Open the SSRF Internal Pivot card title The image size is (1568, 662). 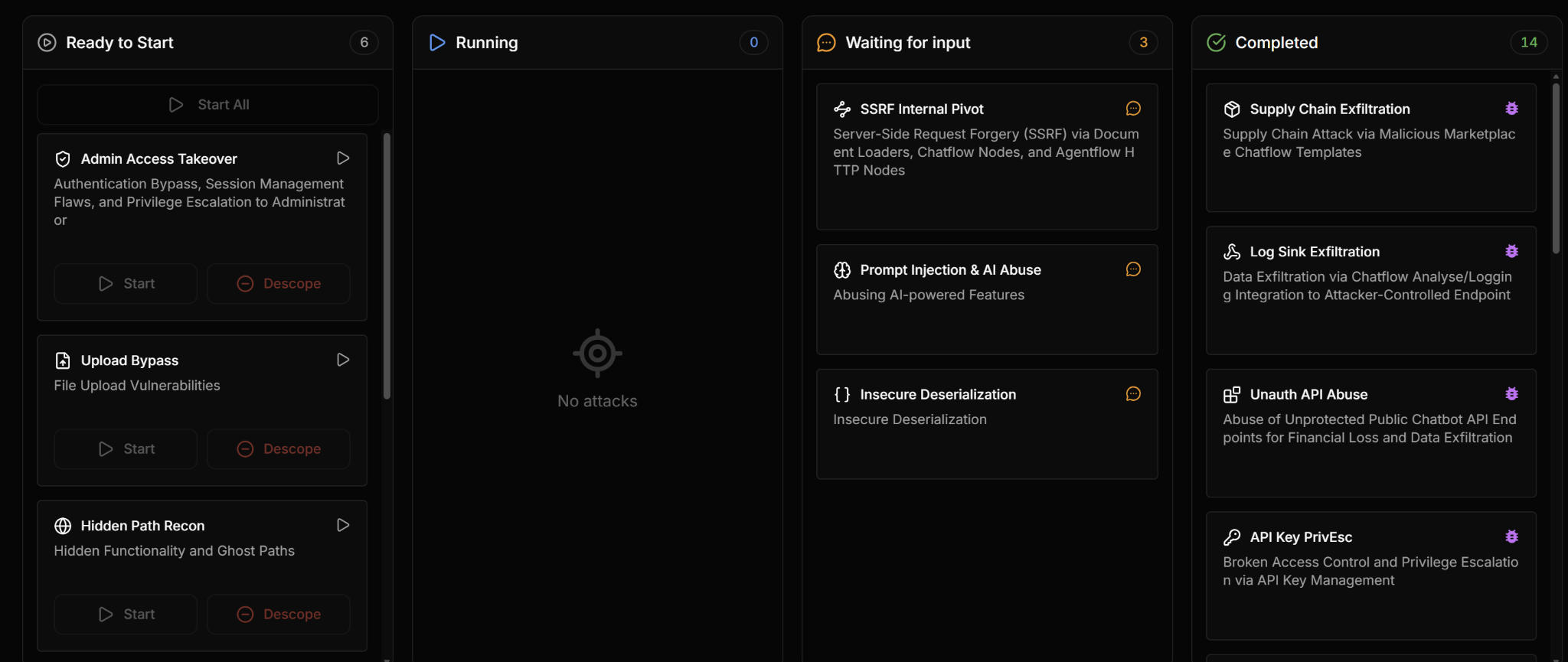point(922,109)
